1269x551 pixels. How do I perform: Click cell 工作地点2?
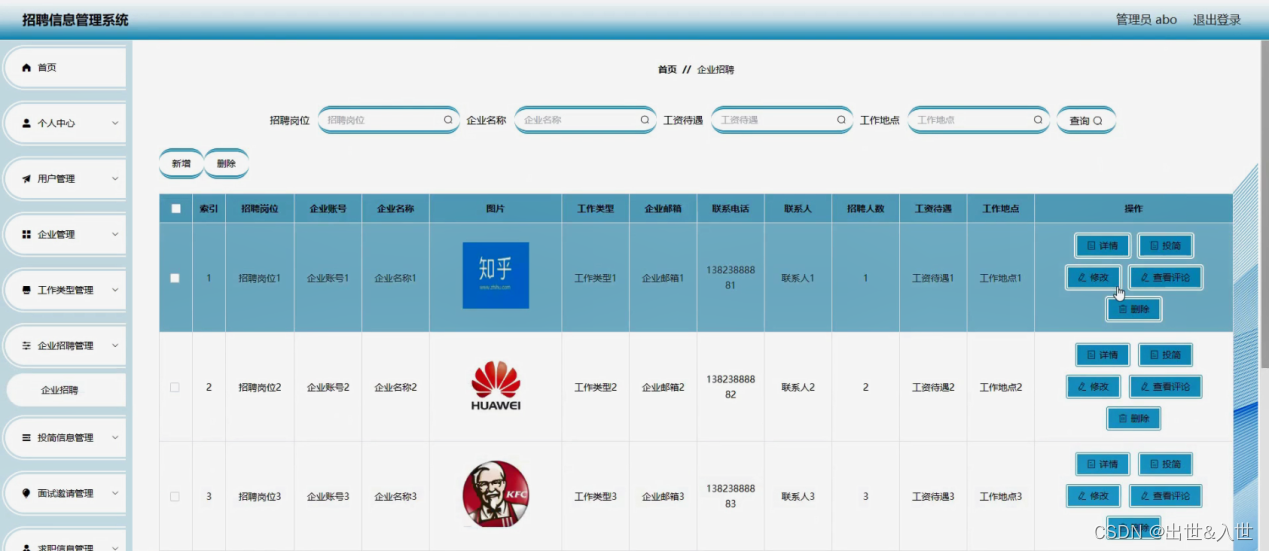pyautogui.click(x=1001, y=387)
